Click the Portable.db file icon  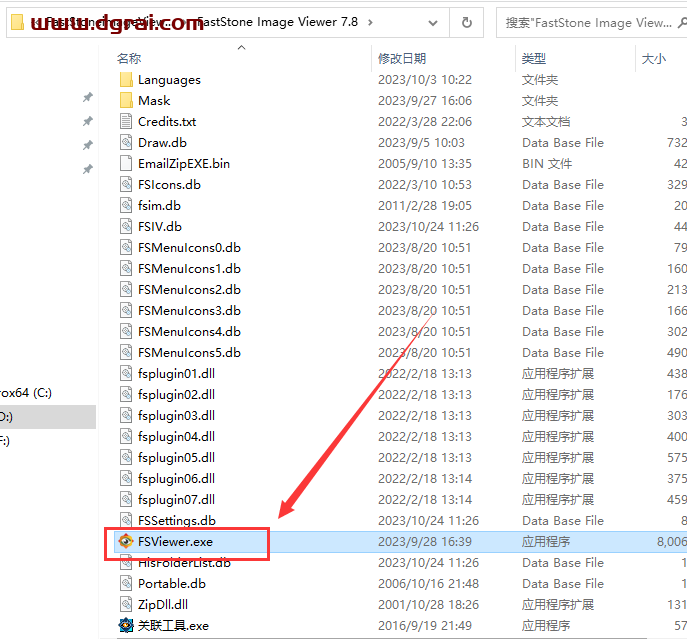pos(126,584)
